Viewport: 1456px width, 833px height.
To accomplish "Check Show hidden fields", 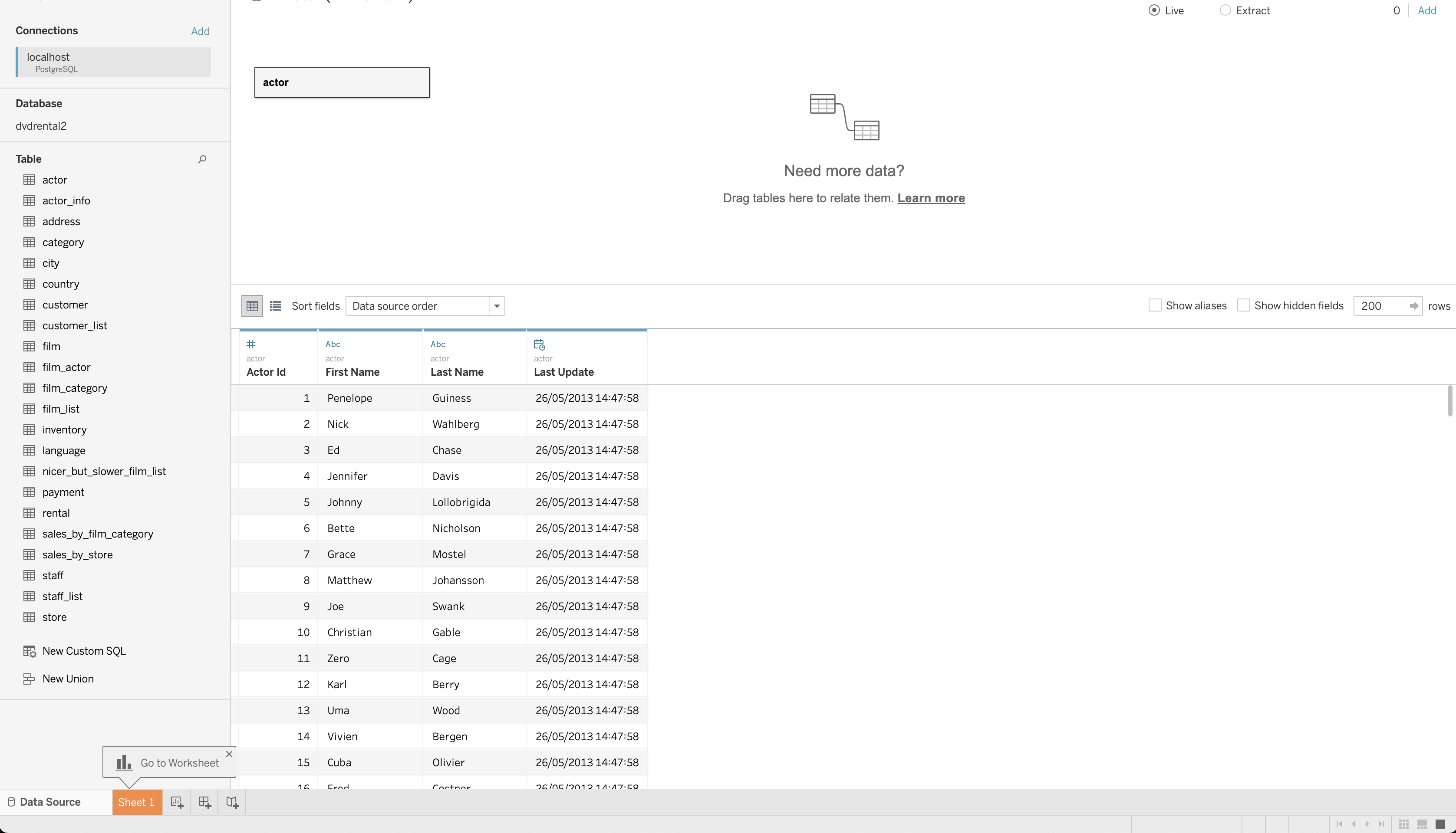I will click(x=1244, y=305).
